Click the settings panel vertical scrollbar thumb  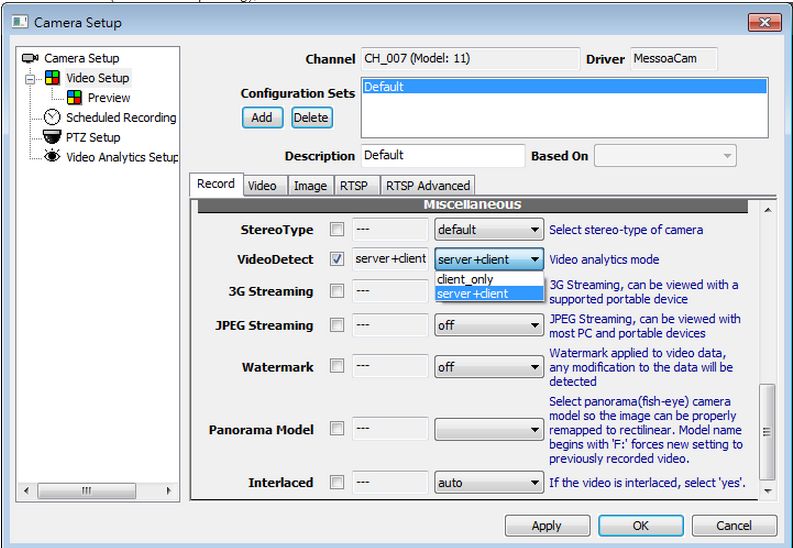point(767,432)
